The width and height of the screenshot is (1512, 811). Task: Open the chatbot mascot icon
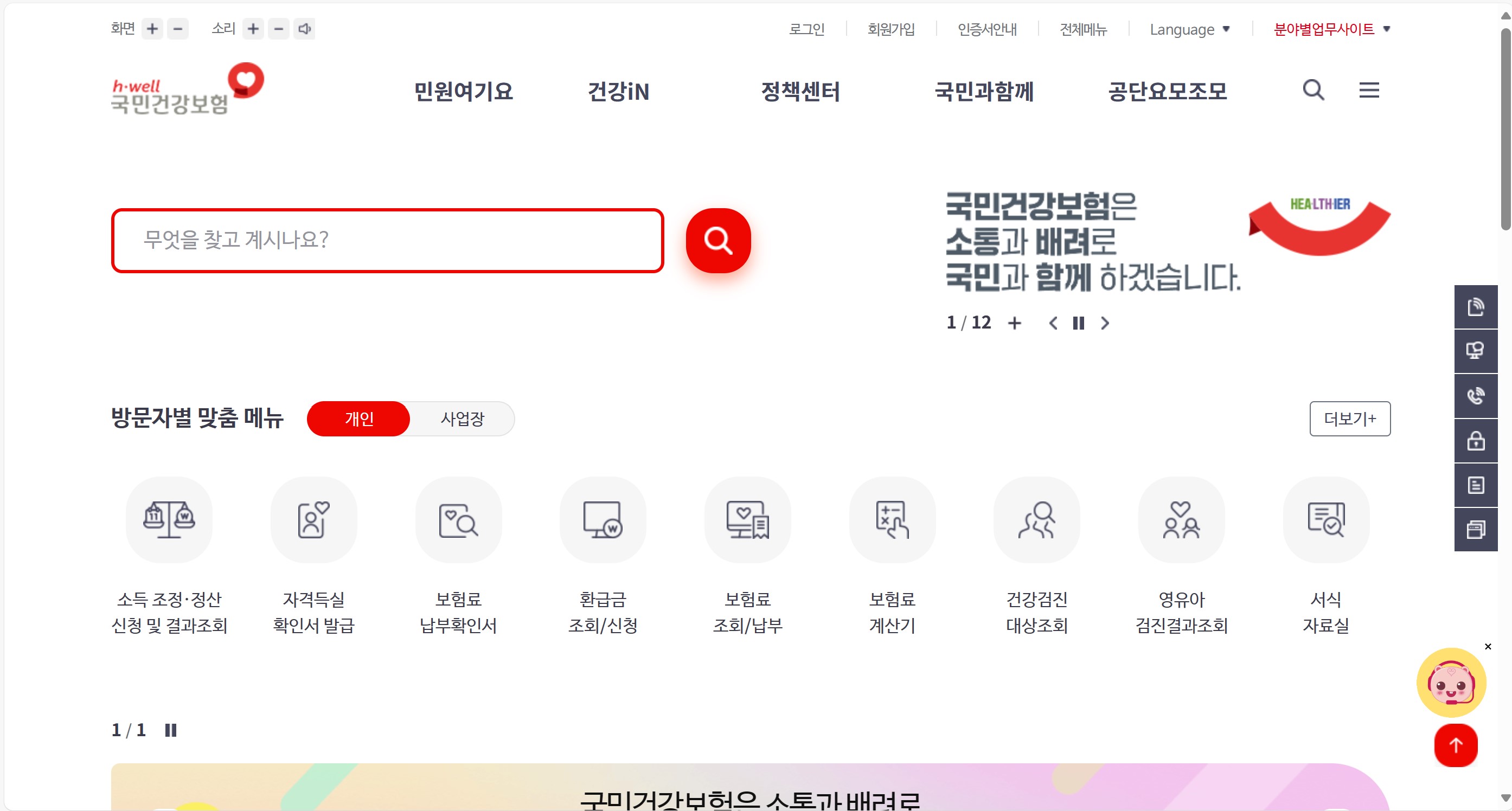point(1451,683)
